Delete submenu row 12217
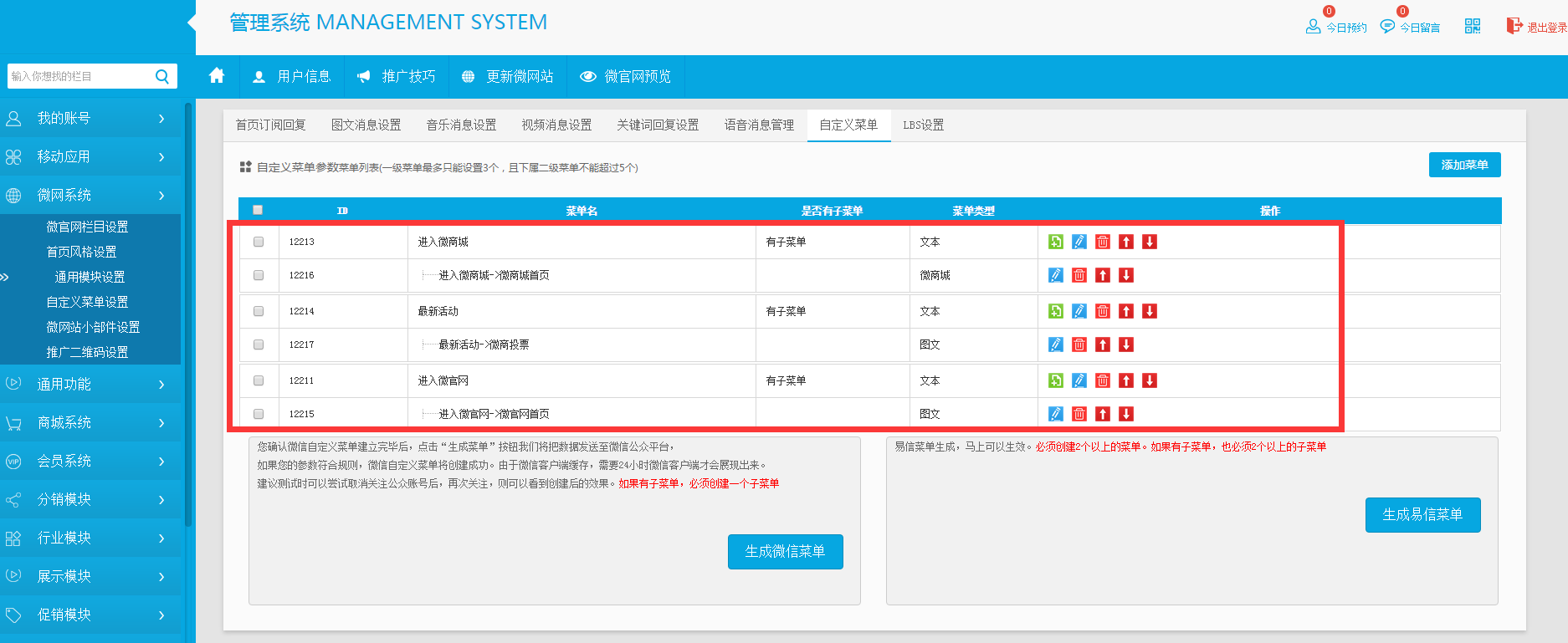 (x=1079, y=344)
